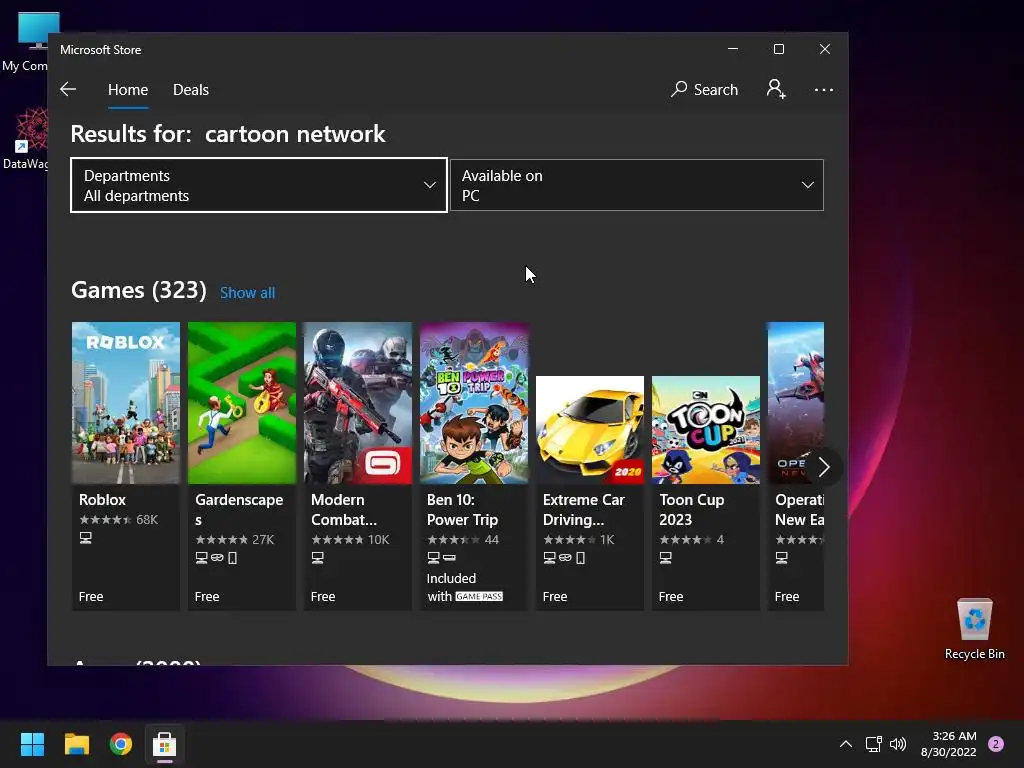This screenshot has width=1024, height=768.
Task: Click the Games (323) heading
Action: point(138,290)
